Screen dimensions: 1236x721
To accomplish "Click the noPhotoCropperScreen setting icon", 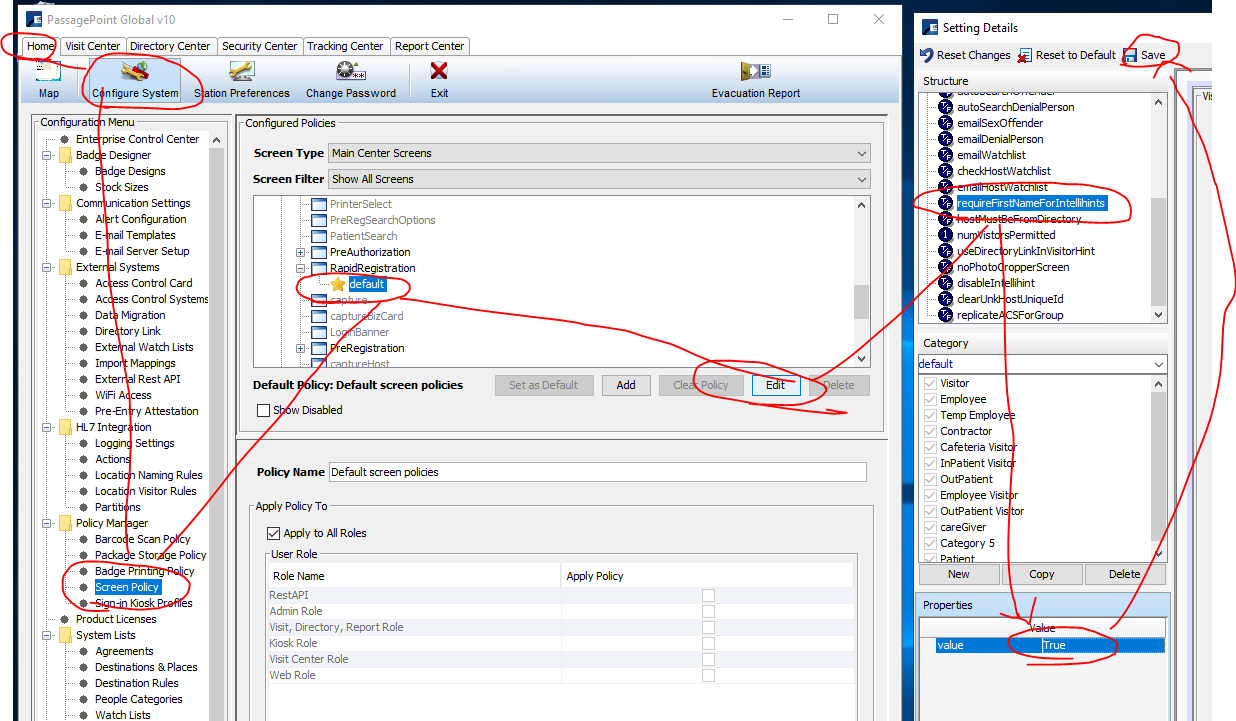I will (946, 267).
